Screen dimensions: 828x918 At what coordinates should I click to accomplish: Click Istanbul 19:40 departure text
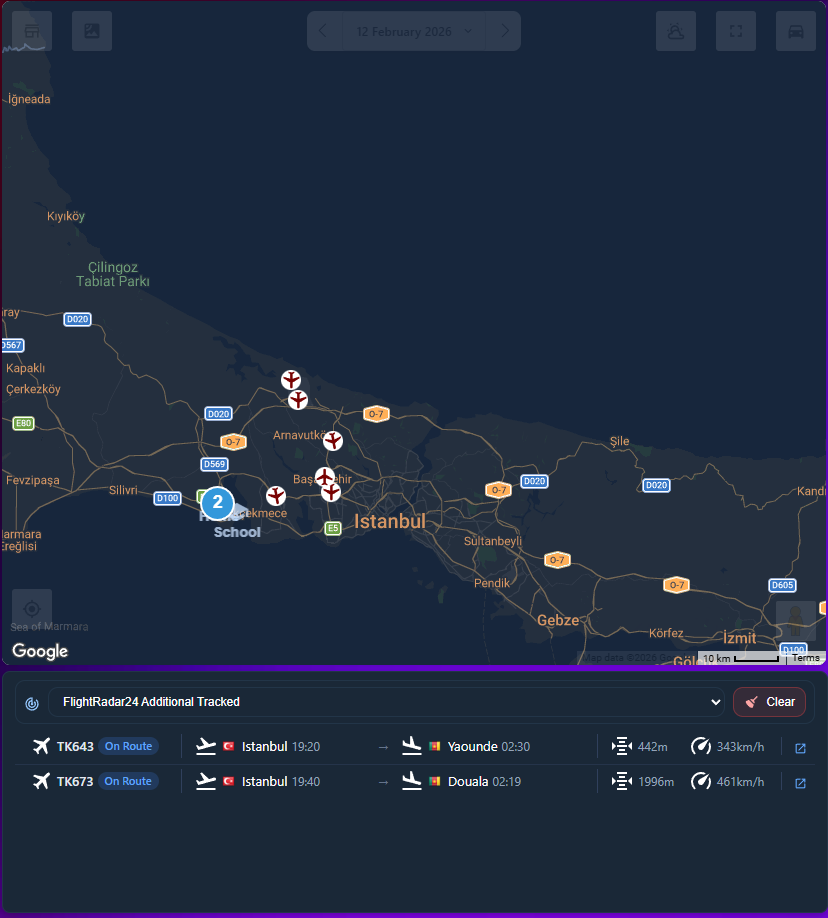tap(281, 782)
